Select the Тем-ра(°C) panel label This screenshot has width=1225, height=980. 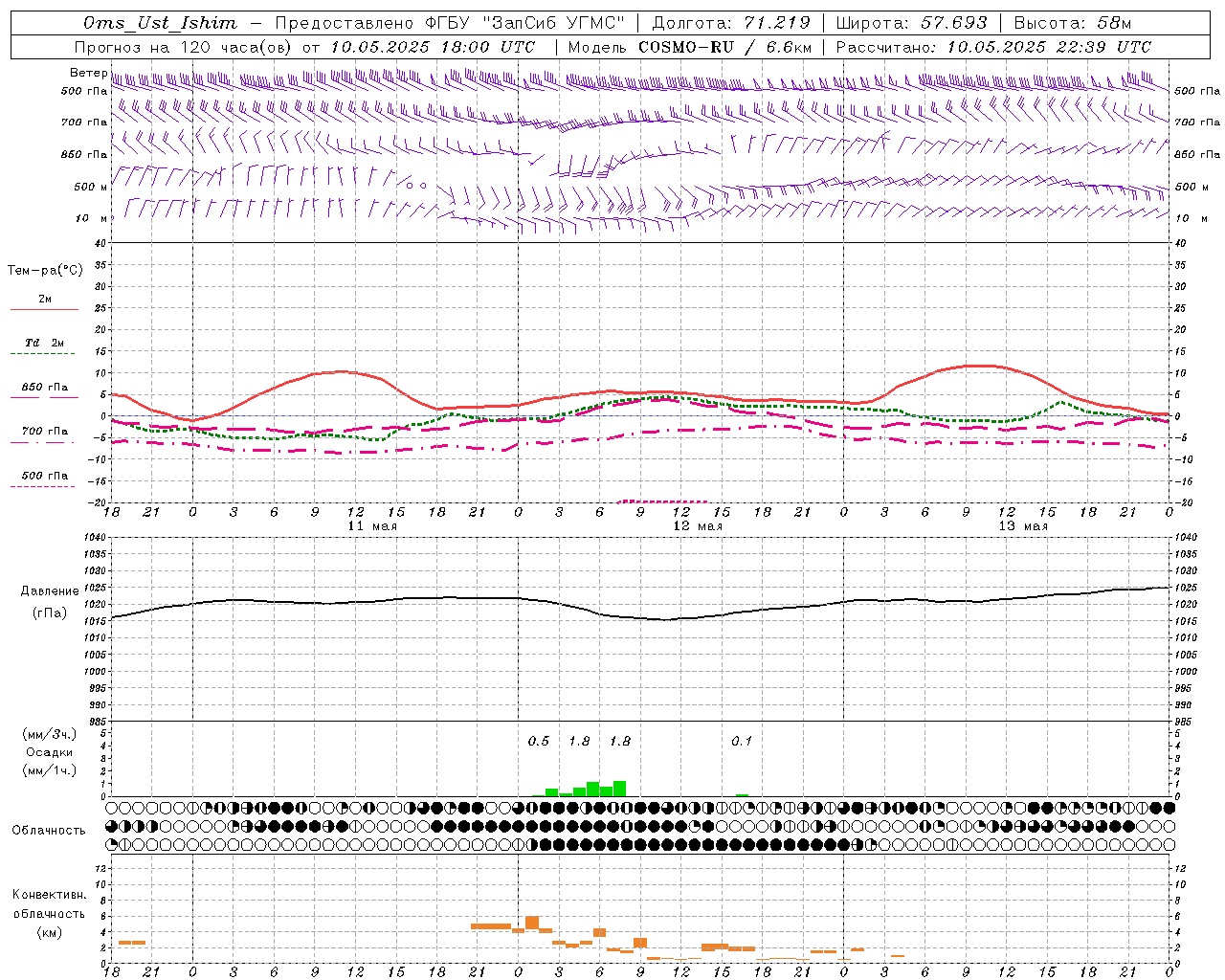point(45,271)
